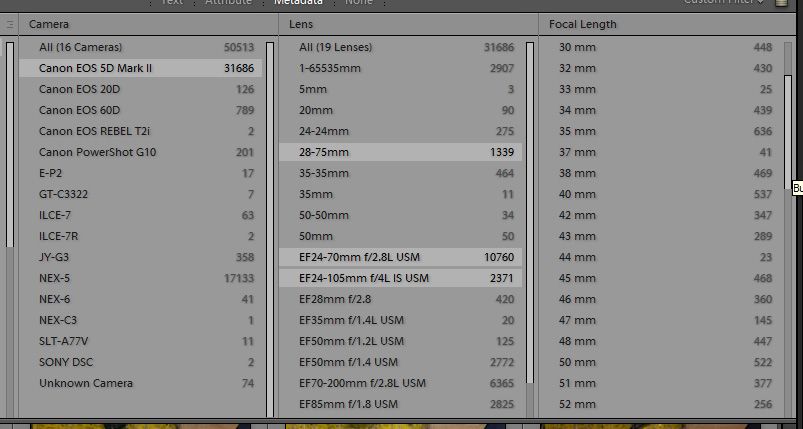Select EF35mm f/1.4L USM lens
The height and width of the screenshot is (429, 803).
click(400, 320)
